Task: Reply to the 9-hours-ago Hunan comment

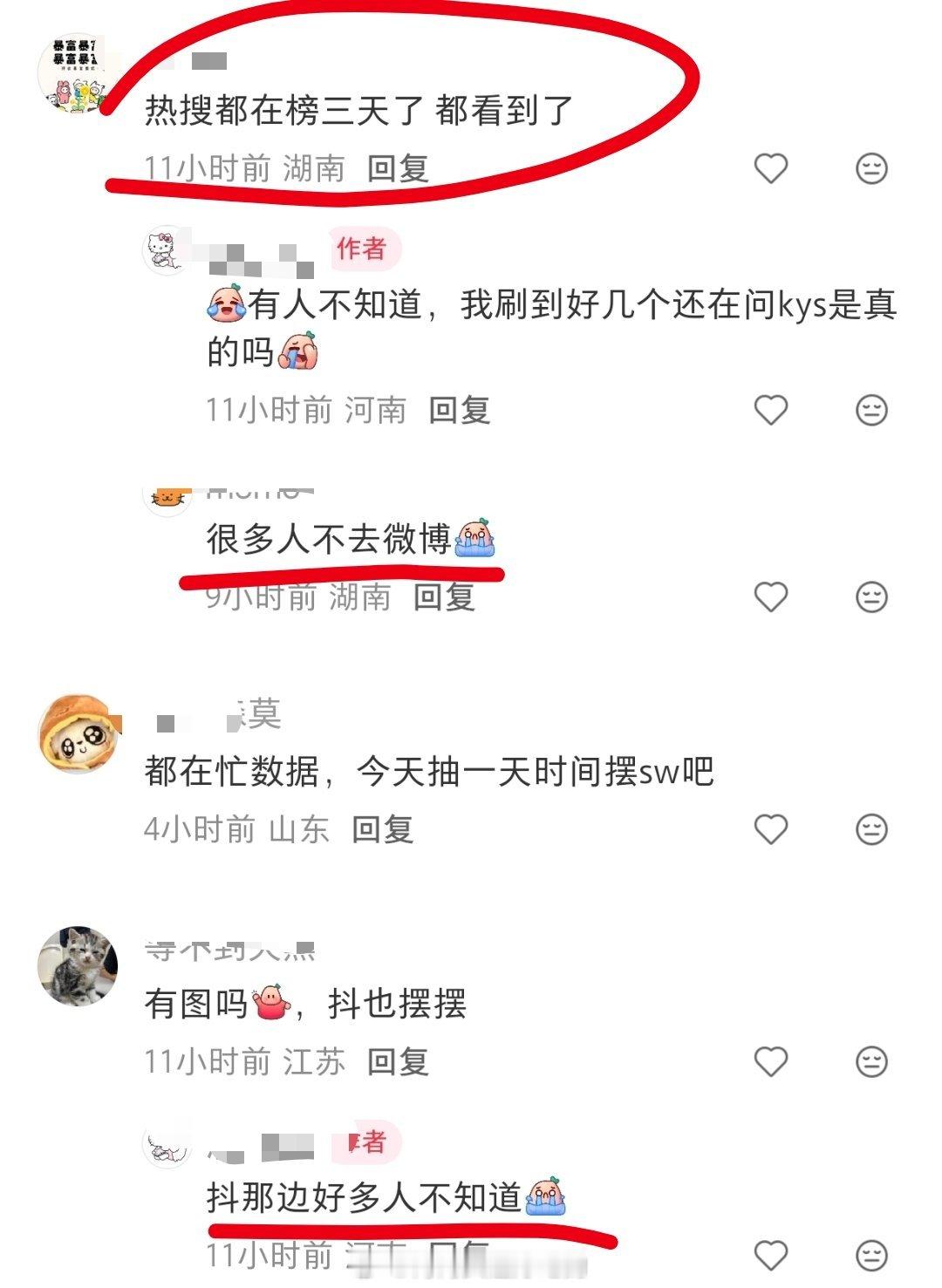Action: click(x=444, y=597)
